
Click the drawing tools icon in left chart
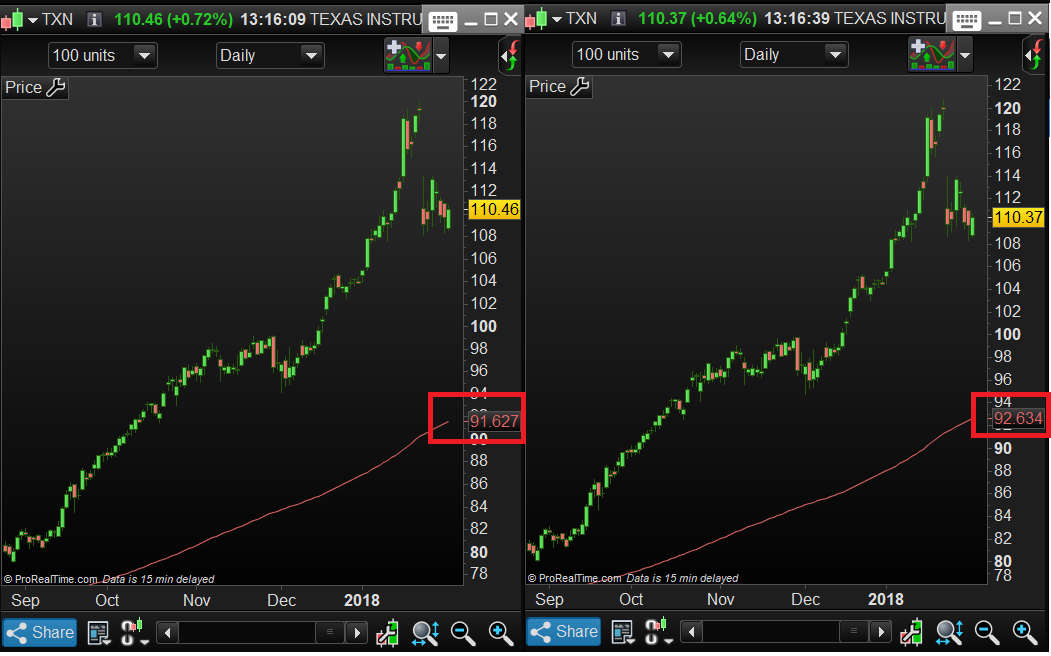[x=387, y=633]
